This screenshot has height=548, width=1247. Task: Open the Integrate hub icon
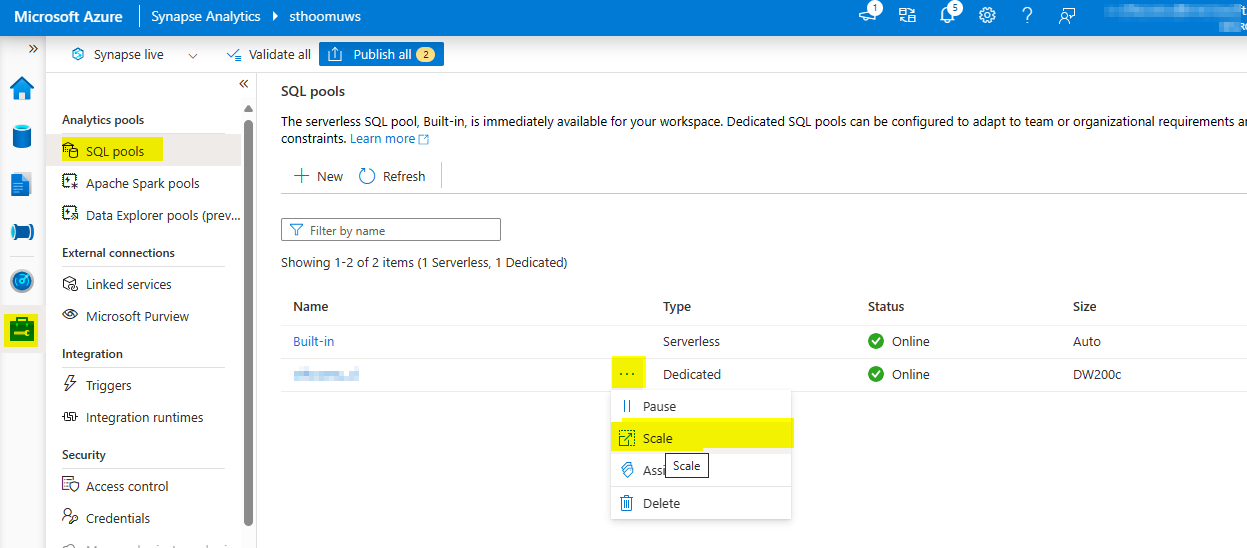coord(22,232)
